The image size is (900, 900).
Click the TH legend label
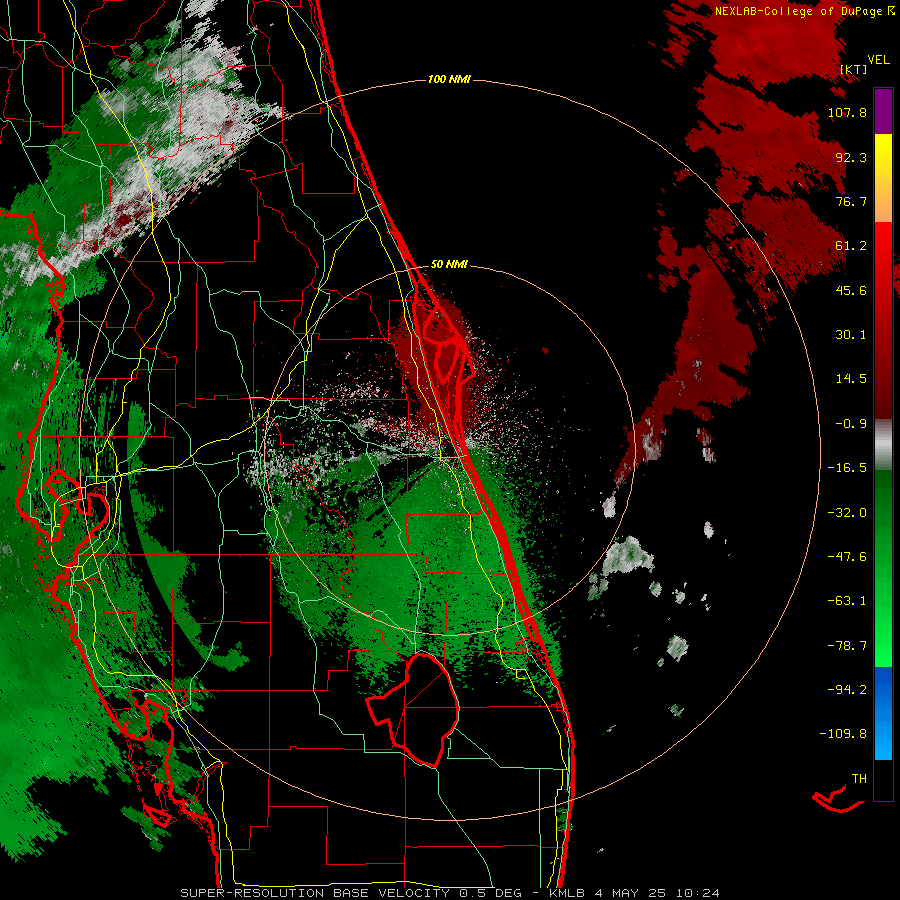859,779
